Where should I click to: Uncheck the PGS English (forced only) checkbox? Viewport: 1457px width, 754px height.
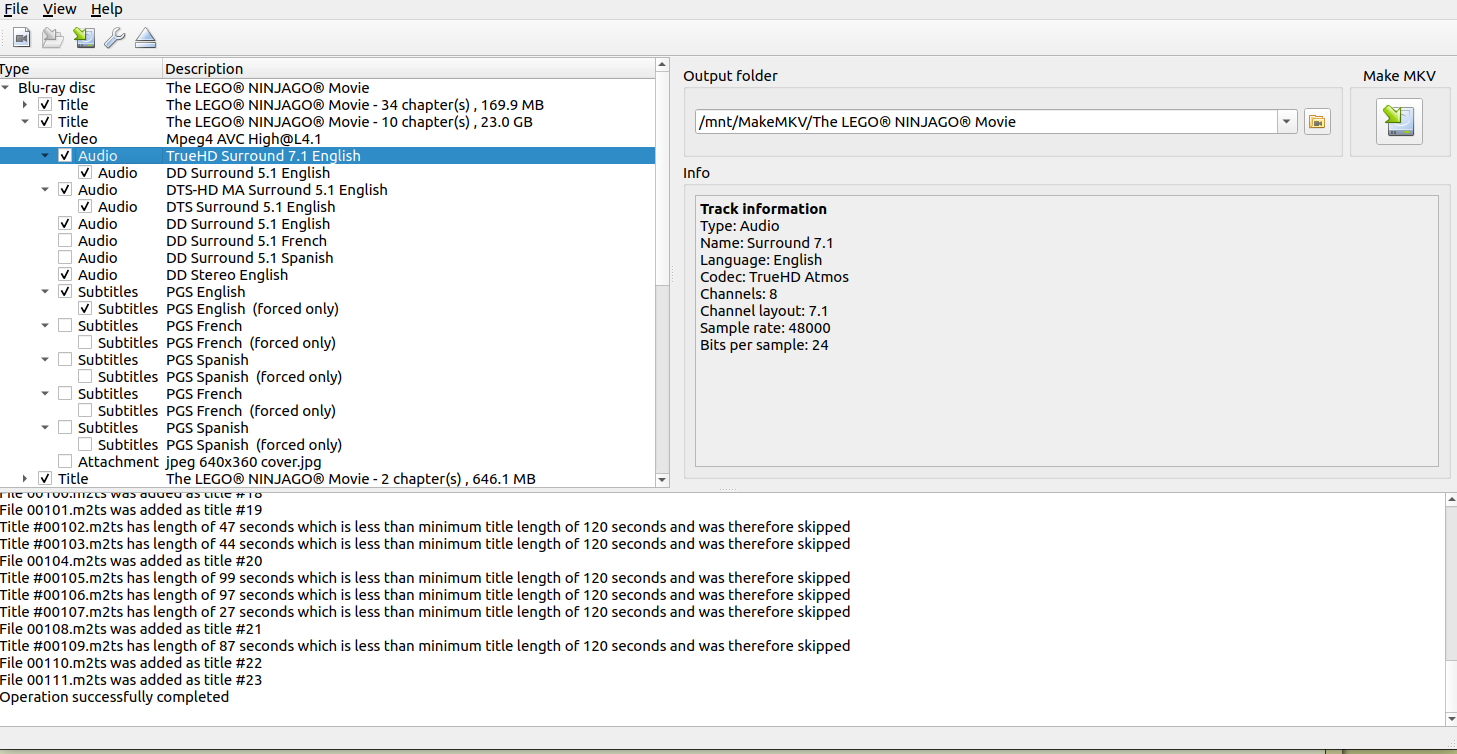click(x=85, y=309)
